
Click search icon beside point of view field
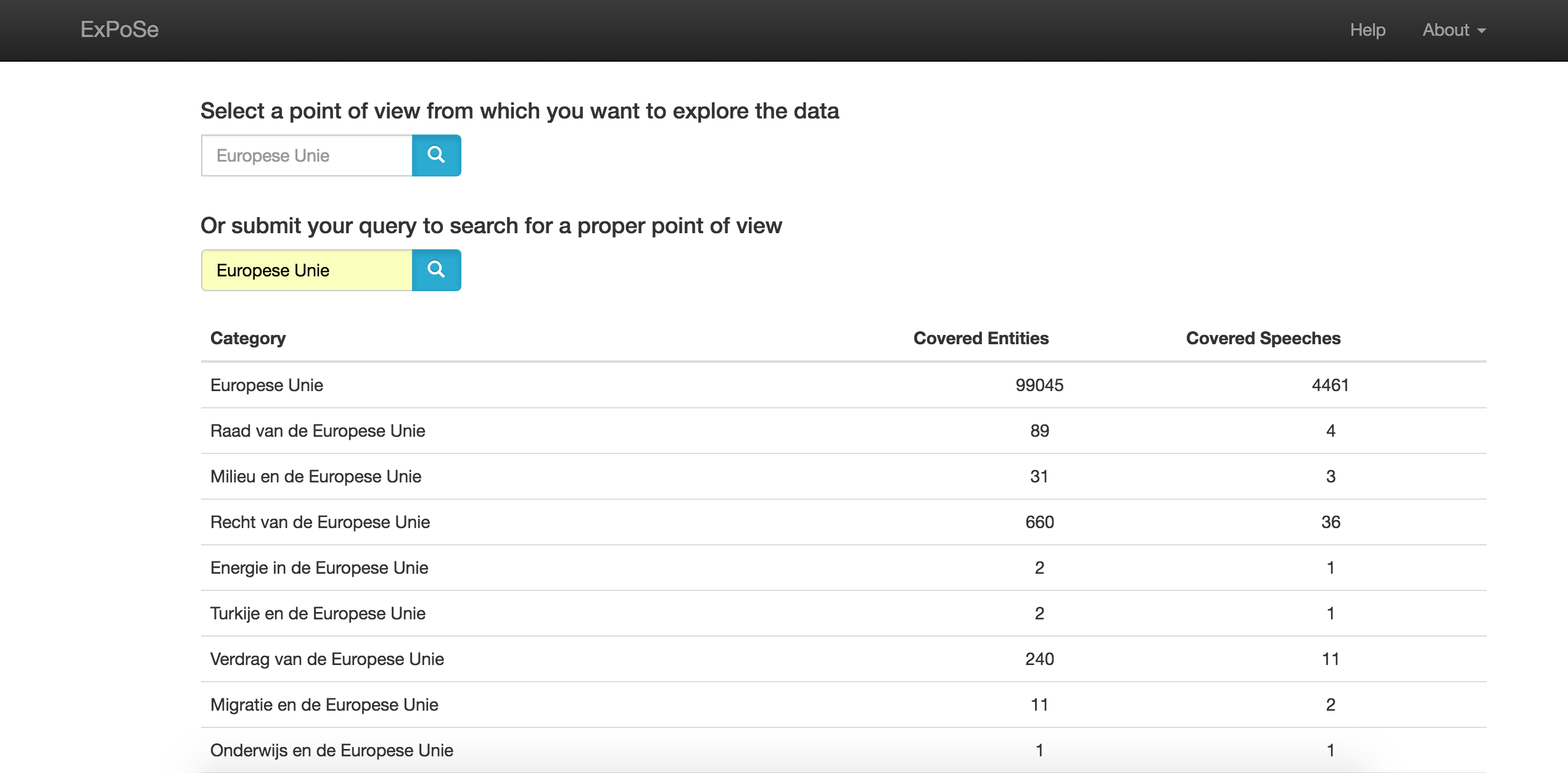436,155
